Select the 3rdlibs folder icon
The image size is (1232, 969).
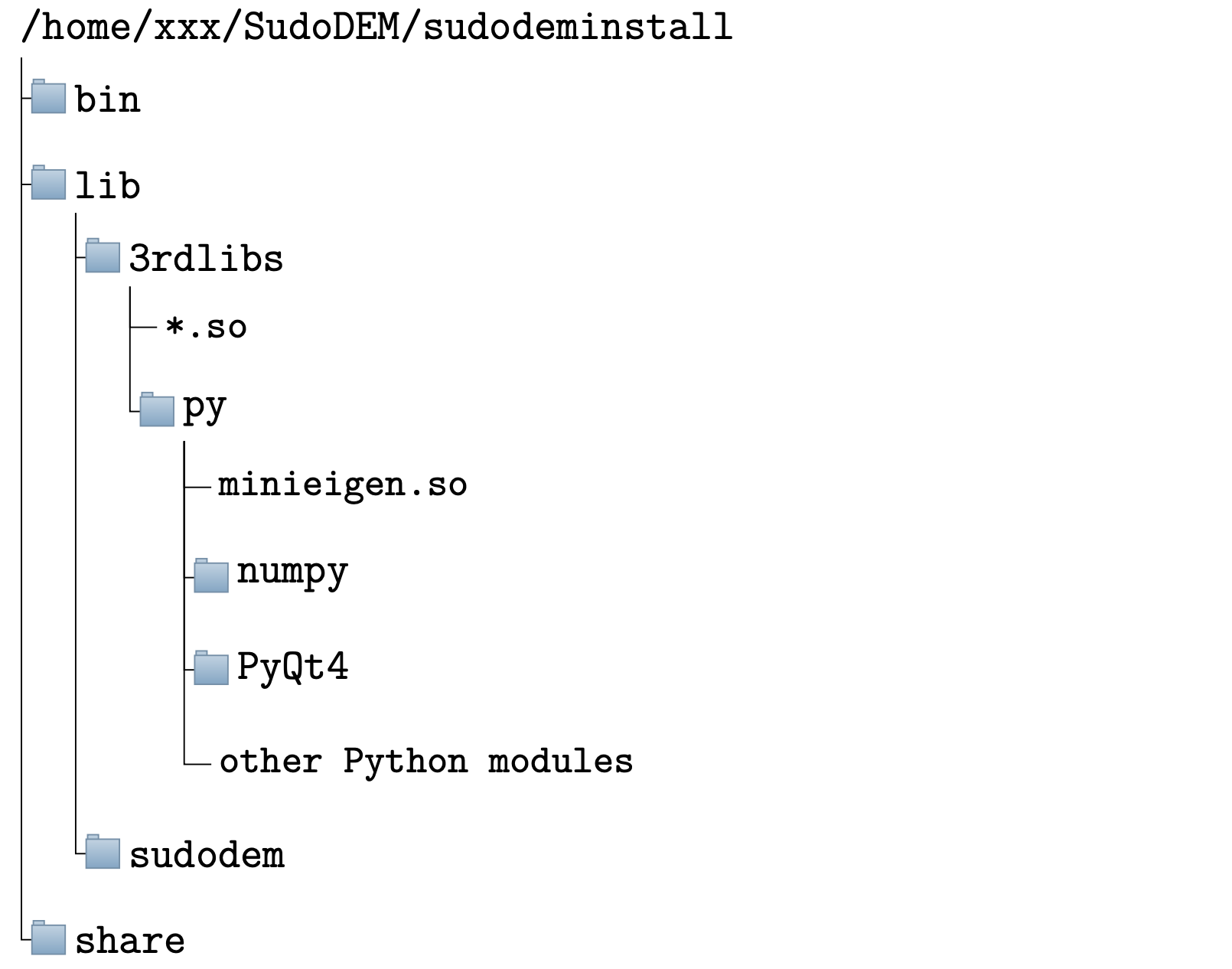click(x=103, y=256)
